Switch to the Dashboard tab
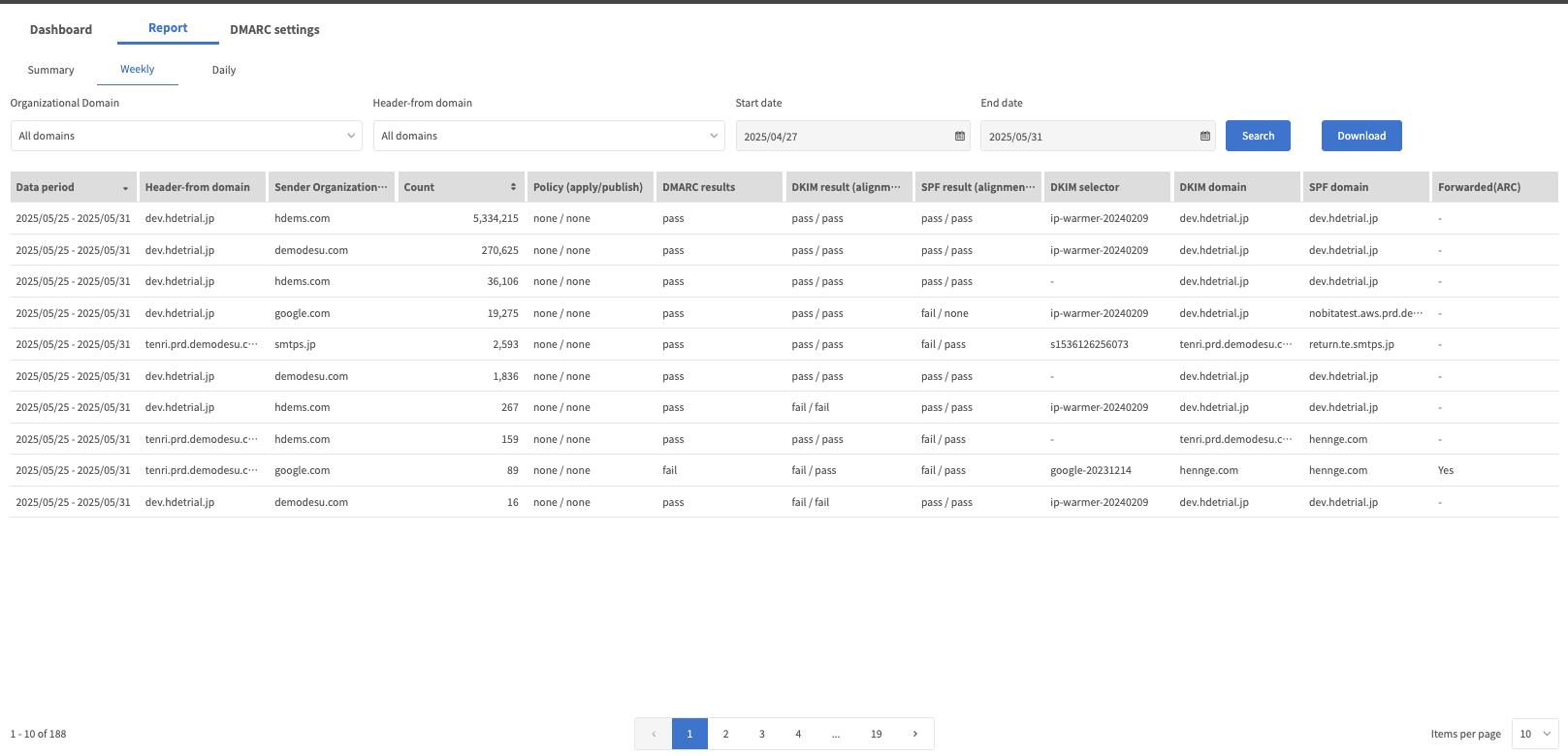The height and width of the screenshot is (756, 1568). pyautogui.click(x=61, y=29)
